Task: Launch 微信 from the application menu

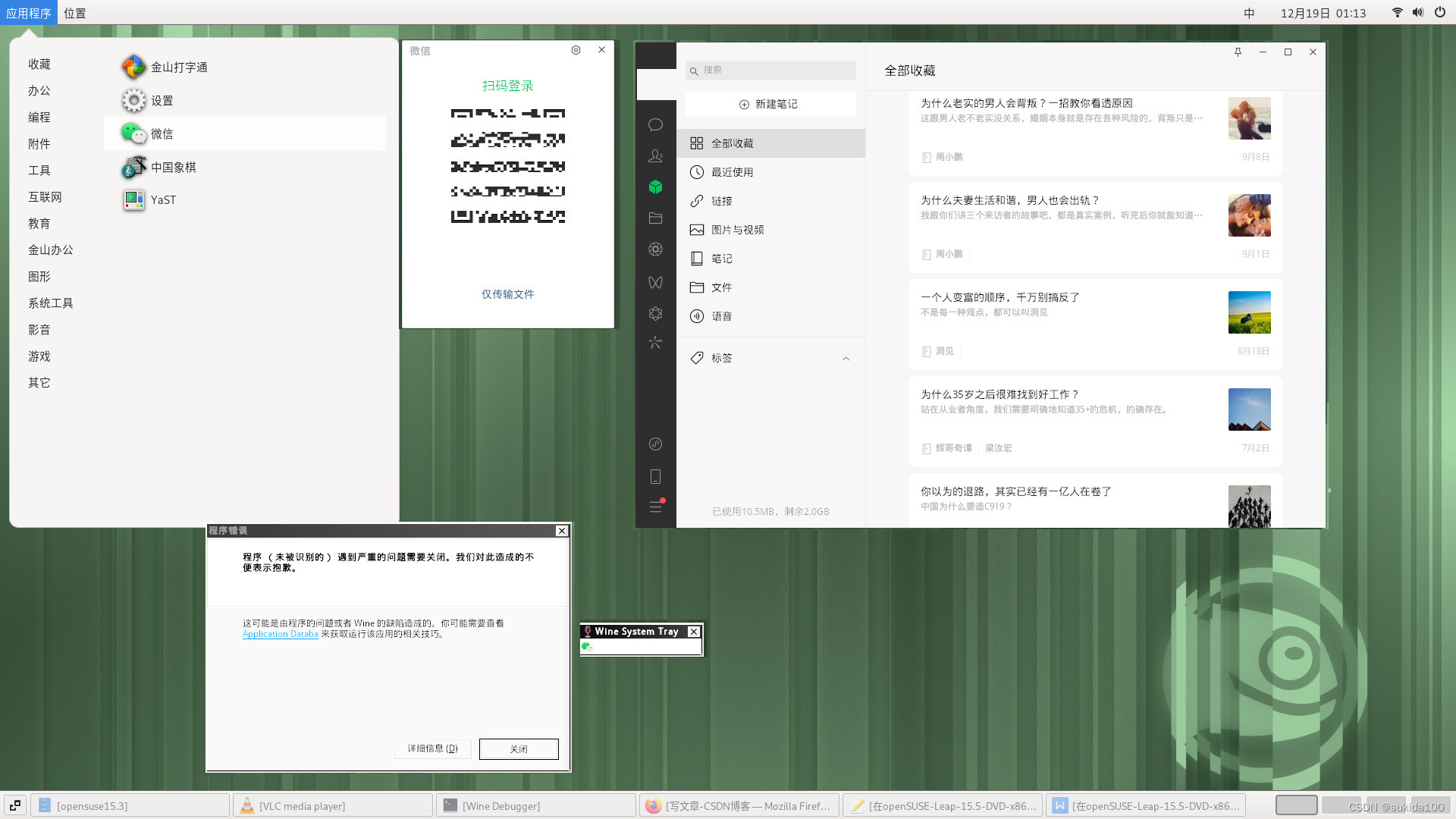Action: [x=244, y=133]
